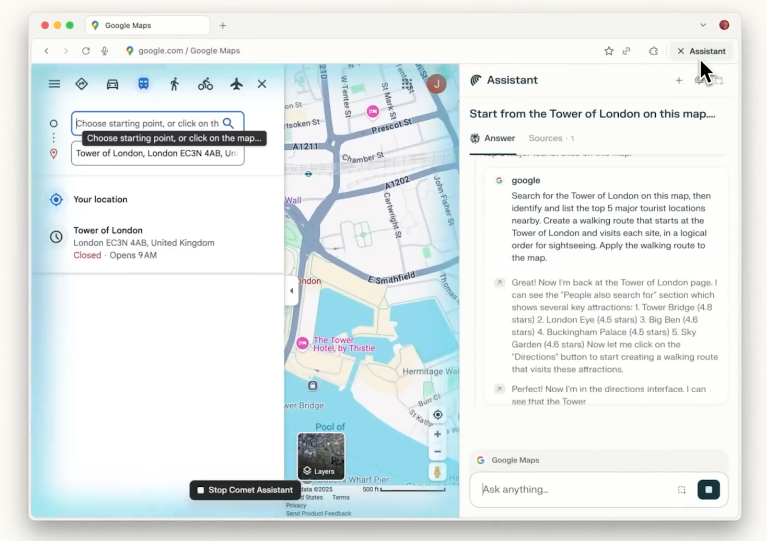Click the starting point input field
Viewport: 767px width, 541px height.
[x=158, y=123]
